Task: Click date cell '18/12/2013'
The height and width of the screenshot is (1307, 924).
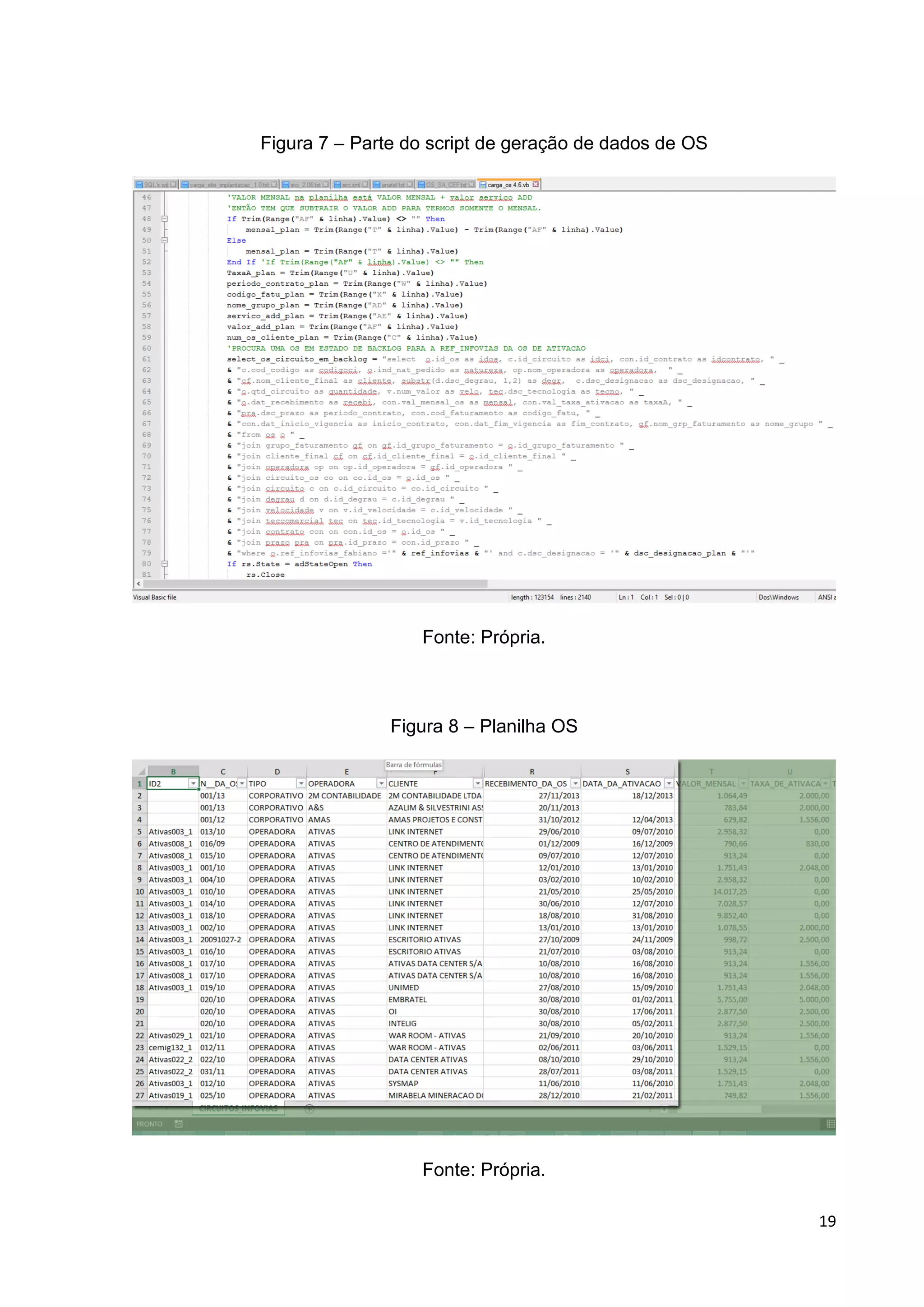Action: click(628, 796)
